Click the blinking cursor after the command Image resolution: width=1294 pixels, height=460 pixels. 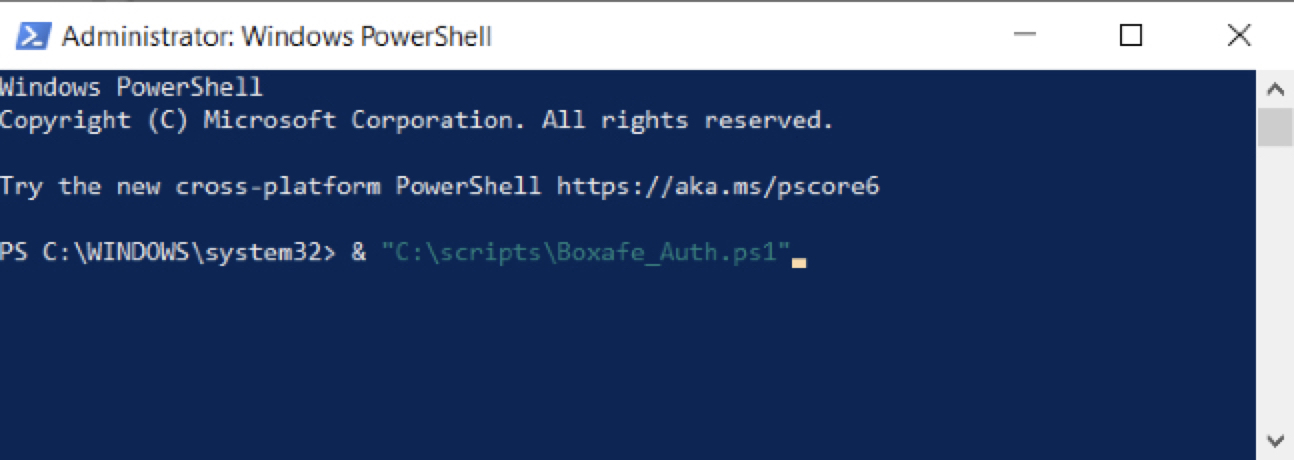point(798,262)
